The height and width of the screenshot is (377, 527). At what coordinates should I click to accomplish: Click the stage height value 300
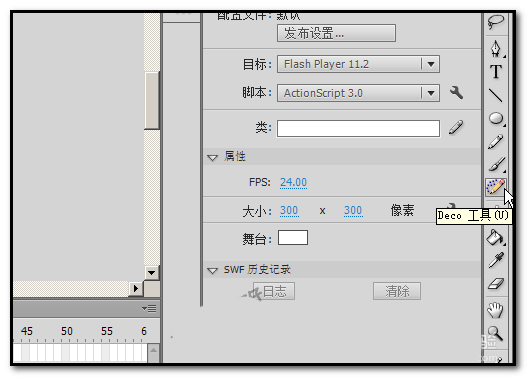pos(353,210)
